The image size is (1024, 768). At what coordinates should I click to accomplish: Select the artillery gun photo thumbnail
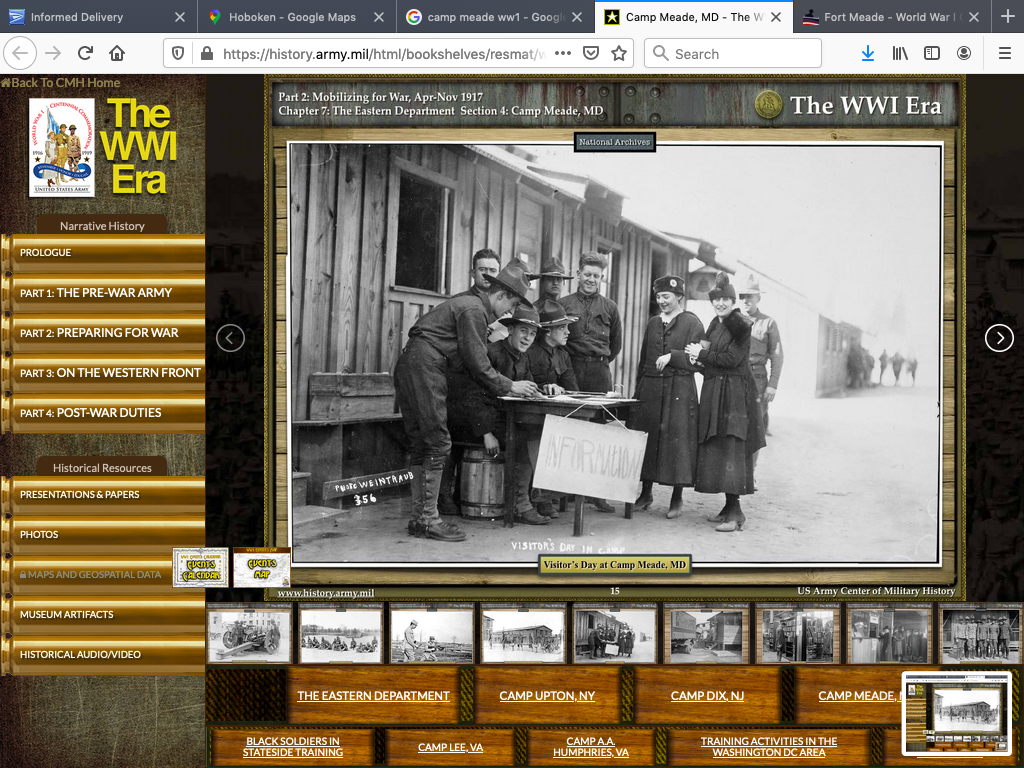click(250, 635)
